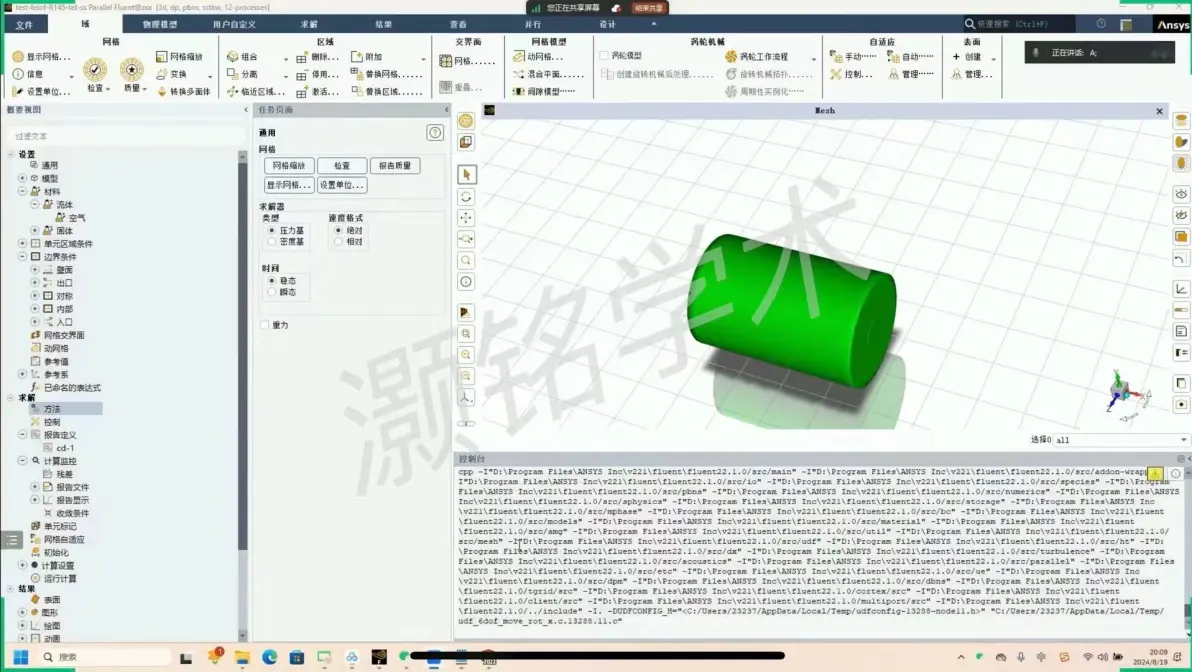Expand the 单元区域条件 tree node

[23, 244]
